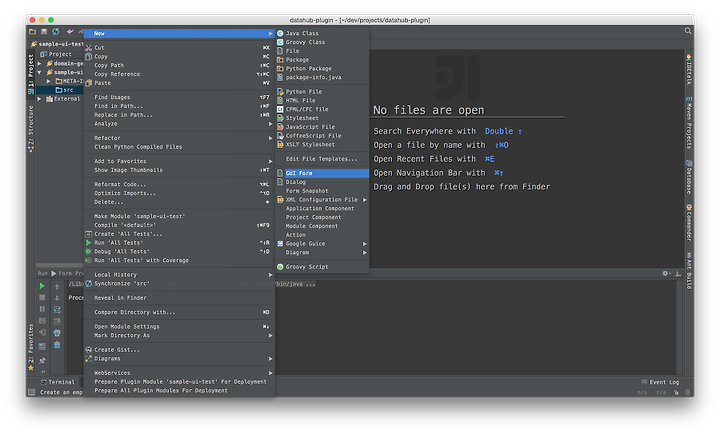The image size is (720, 434).
Task: Choose Dialog in New submenu
Action: (322, 182)
